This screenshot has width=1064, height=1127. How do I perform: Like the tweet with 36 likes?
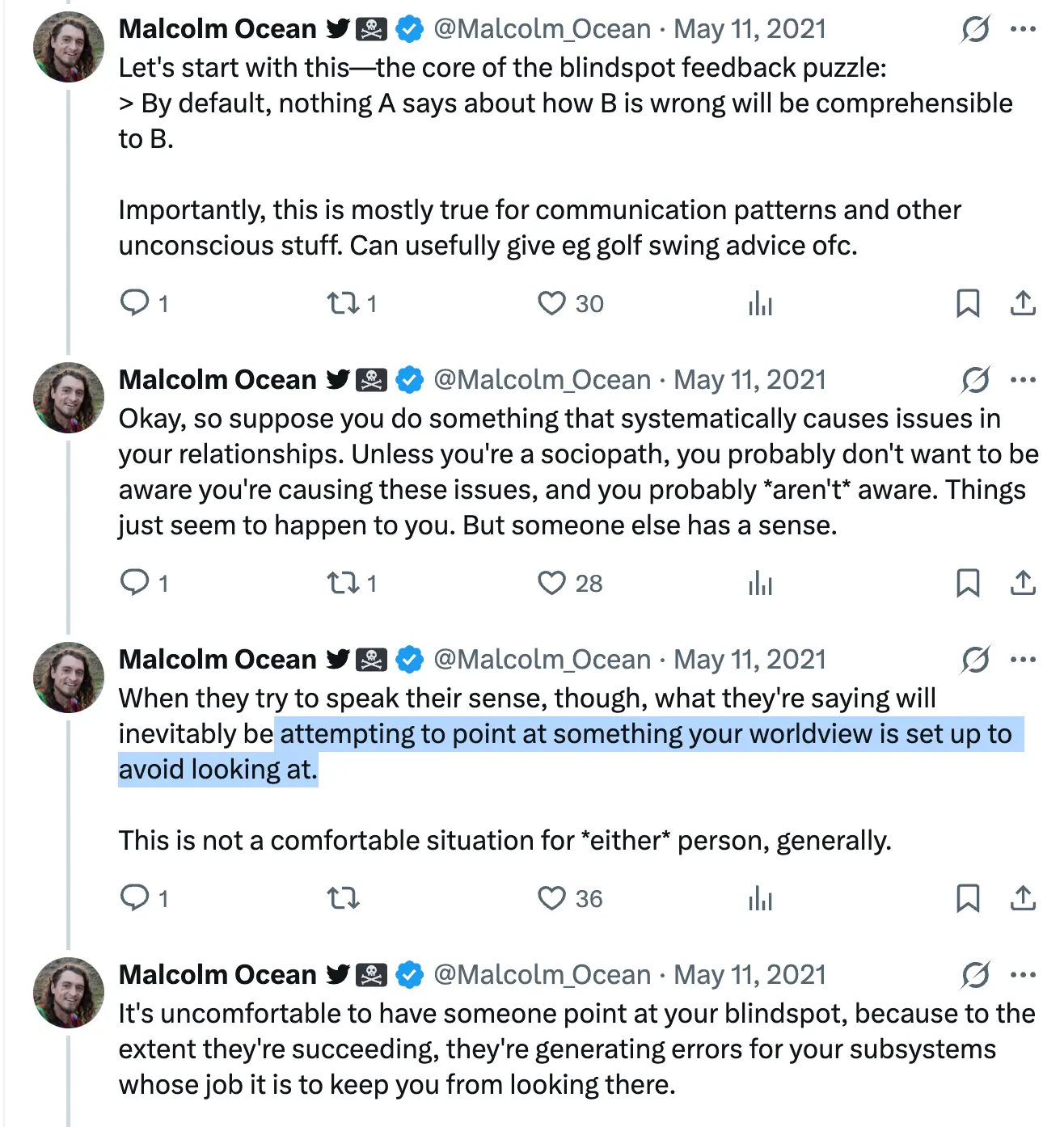pos(551,898)
